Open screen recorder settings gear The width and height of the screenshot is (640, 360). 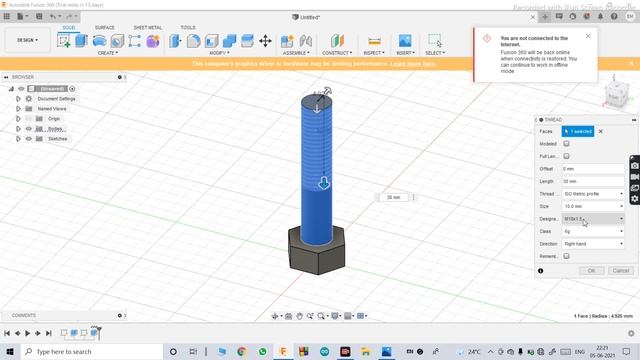(x=635, y=199)
